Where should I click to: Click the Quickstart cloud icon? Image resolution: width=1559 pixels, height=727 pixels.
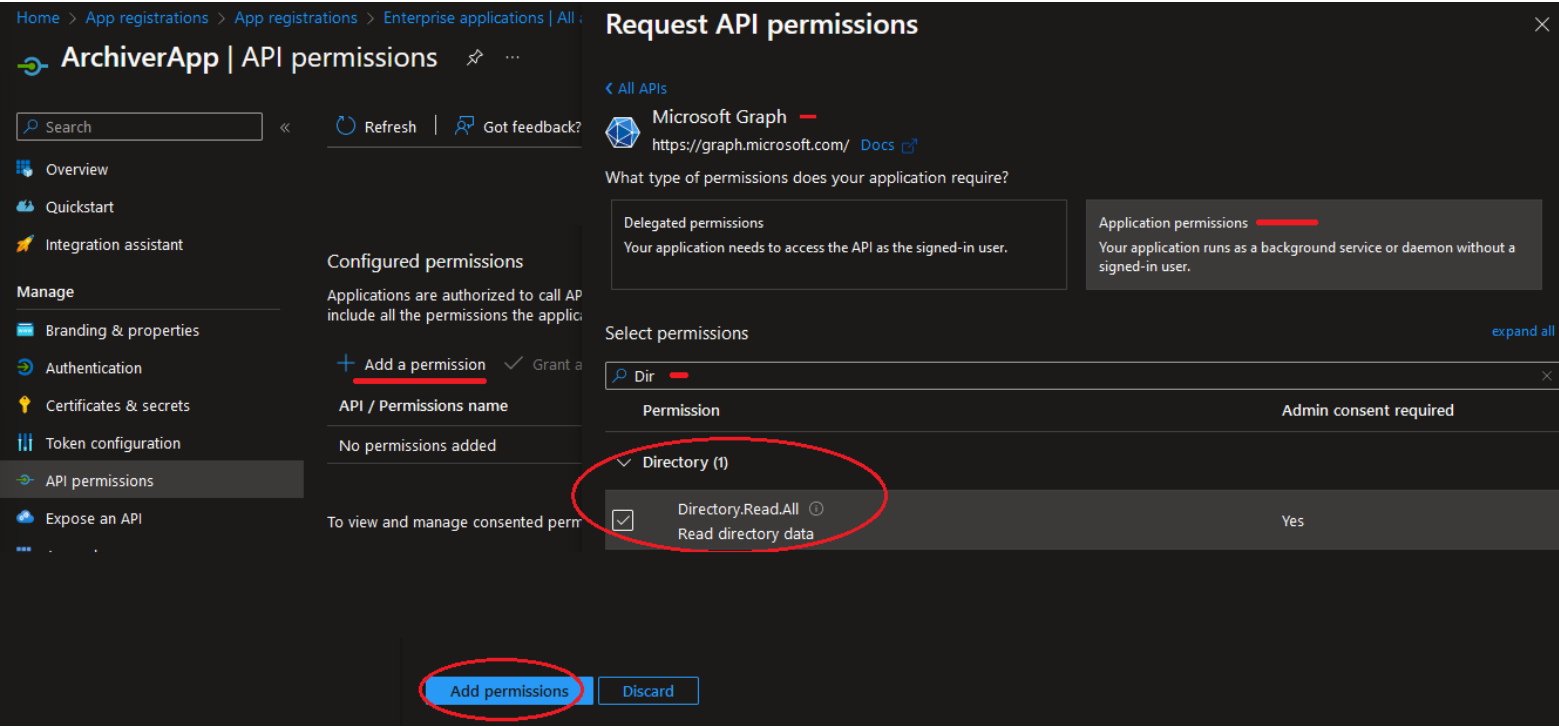click(x=25, y=206)
